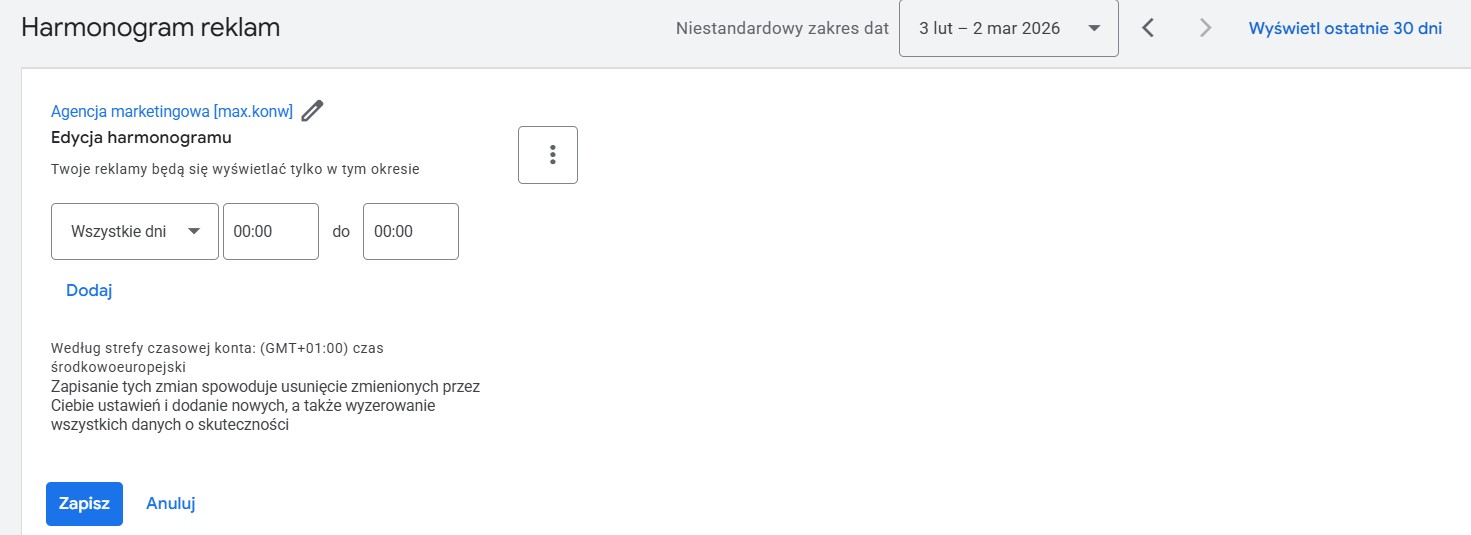Click the pencil icon beside the campaign name
Image resolution: width=1471 pixels, height=535 pixels.
[313, 111]
